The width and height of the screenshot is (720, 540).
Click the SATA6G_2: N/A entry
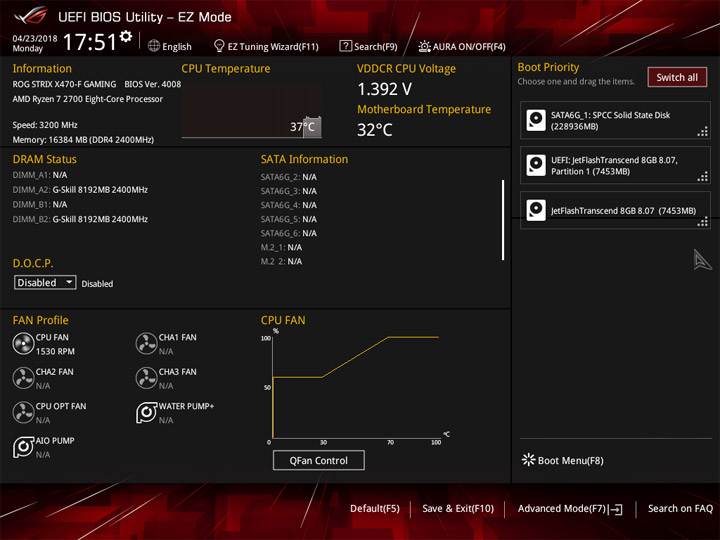point(289,177)
